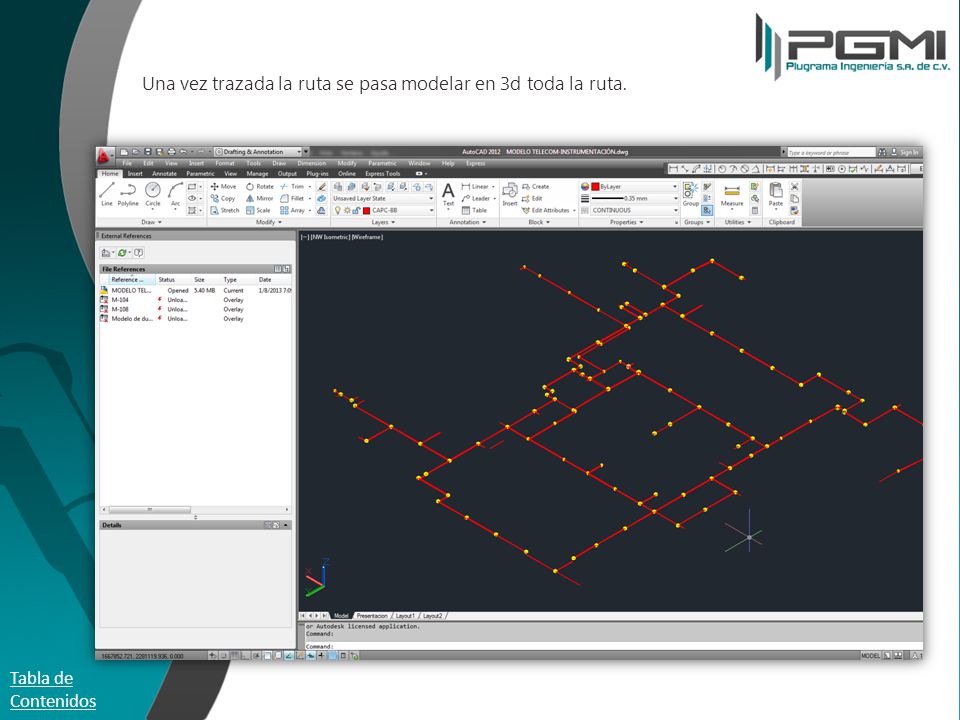Image resolution: width=960 pixels, height=720 pixels.
Task: Click the Mirror tool
Action: (x=260, y=198)
